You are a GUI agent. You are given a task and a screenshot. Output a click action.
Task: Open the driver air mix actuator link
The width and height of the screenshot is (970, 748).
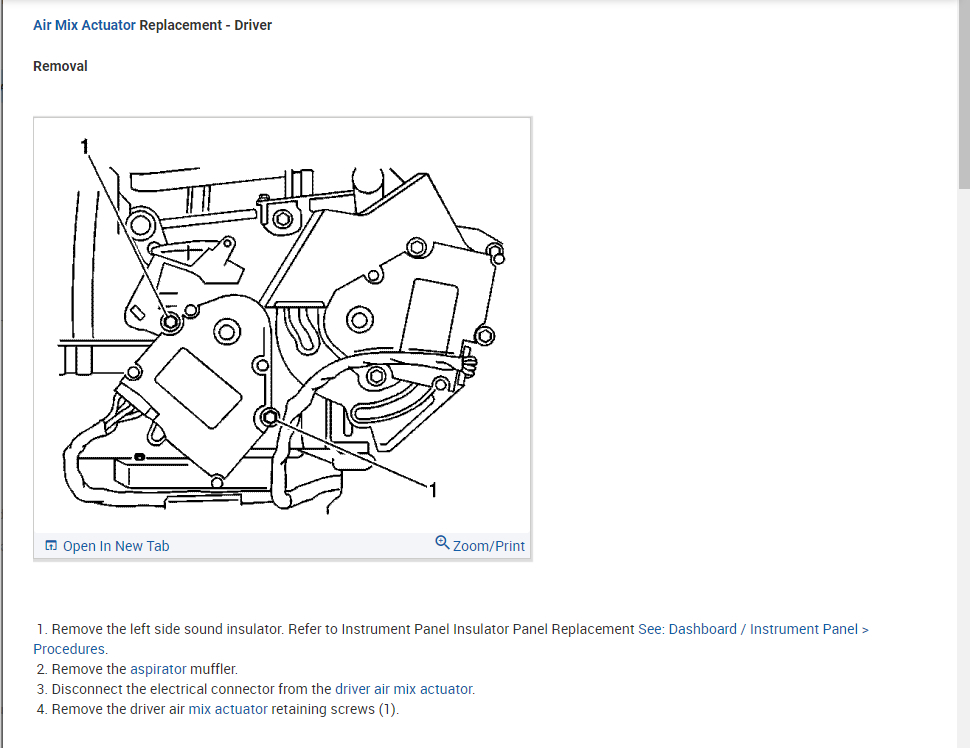point(404,689)
